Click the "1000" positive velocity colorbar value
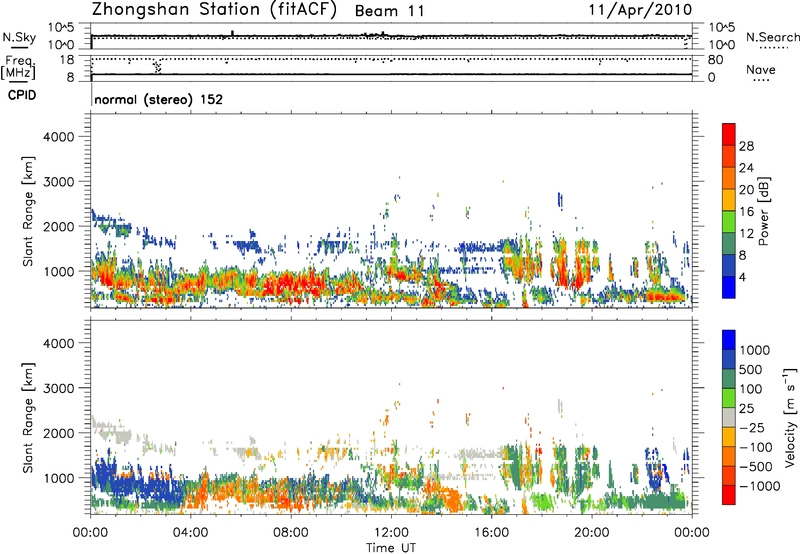Image resolution: width=800 pixels, height=554 pixels. [x=754, y=350]
